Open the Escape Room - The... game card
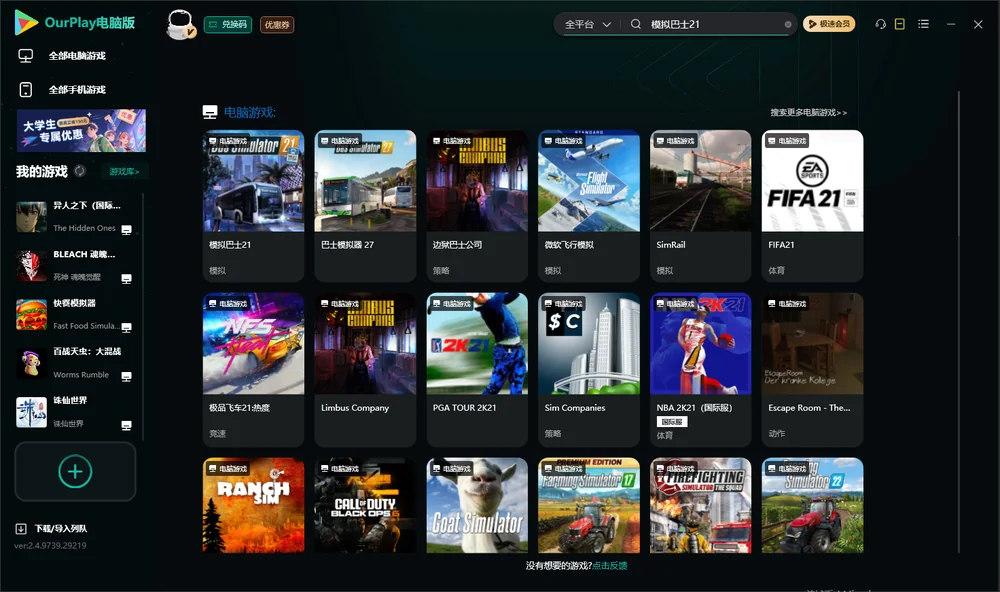Viewport: 1000px width, 592px height. (x=812, y=369)
